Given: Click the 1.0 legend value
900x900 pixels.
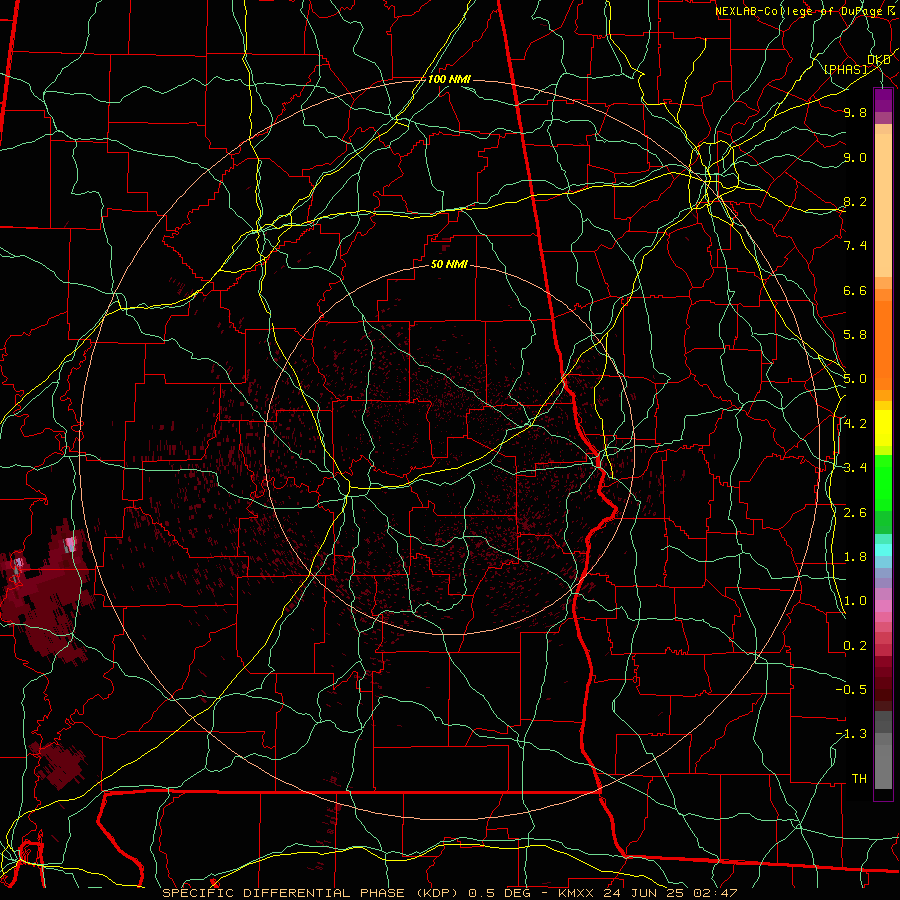Looking at the screenshot, I should (855, 601).
